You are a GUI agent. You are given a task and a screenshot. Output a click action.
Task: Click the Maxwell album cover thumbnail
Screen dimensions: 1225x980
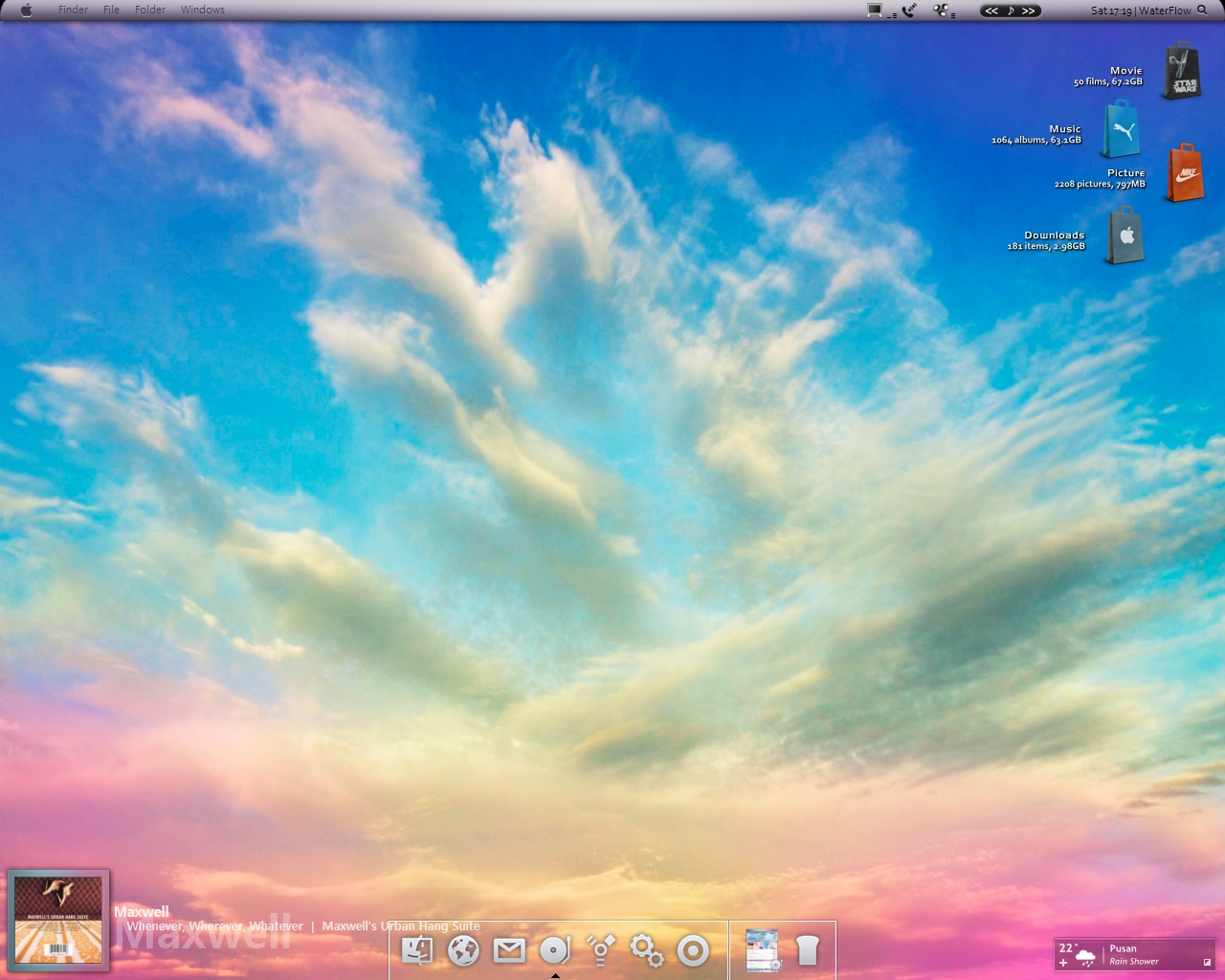58,920
